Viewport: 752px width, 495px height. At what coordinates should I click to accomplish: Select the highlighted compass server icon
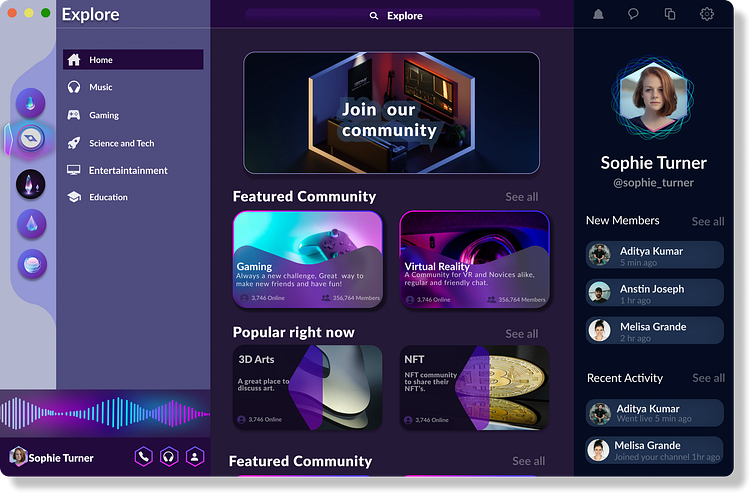pos(31,139)
